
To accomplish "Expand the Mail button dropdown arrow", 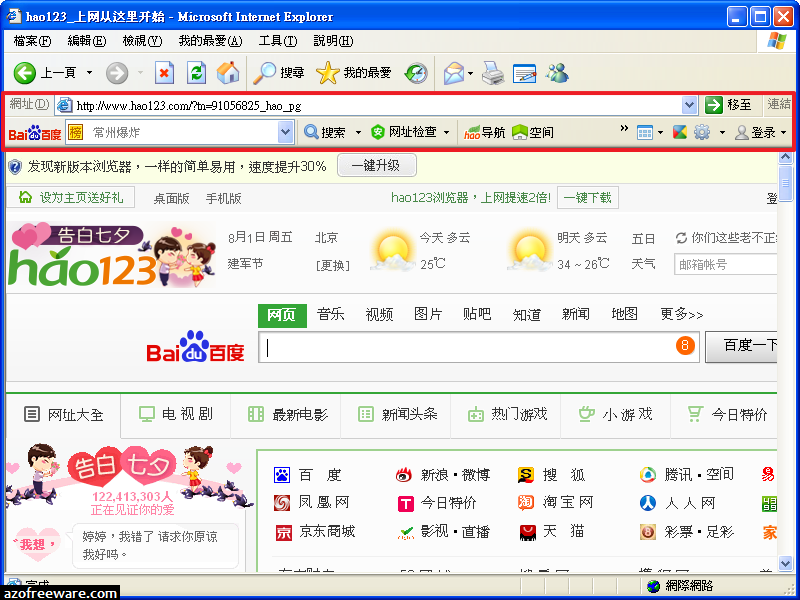I will [x=470, y=73].
